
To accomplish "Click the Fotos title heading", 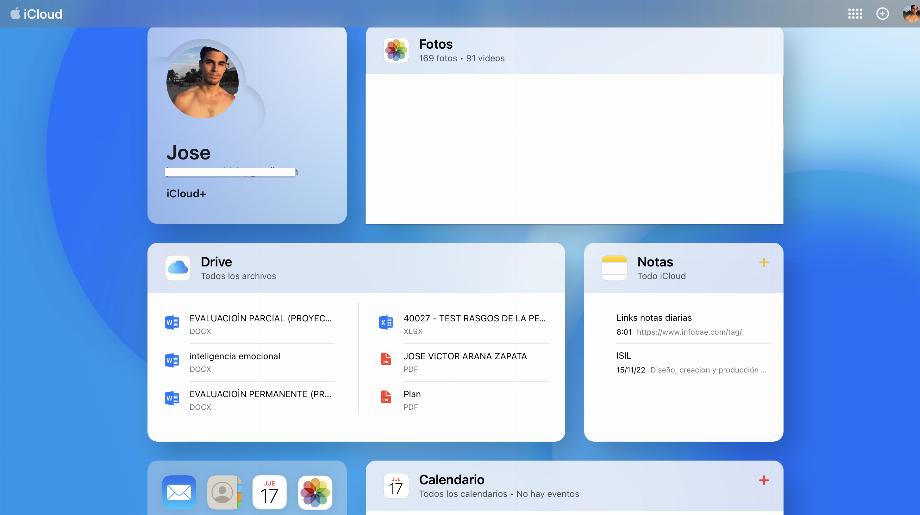I will point(435,44).
